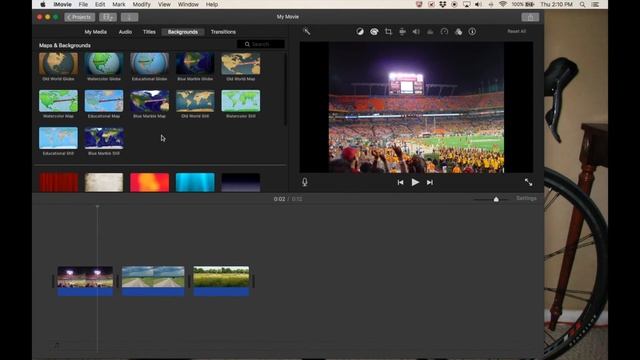Choose the orange-red gradient background swatch
The width and height of the screenshot is (640, 360).
pyautogui.click(x=149, y=182)
